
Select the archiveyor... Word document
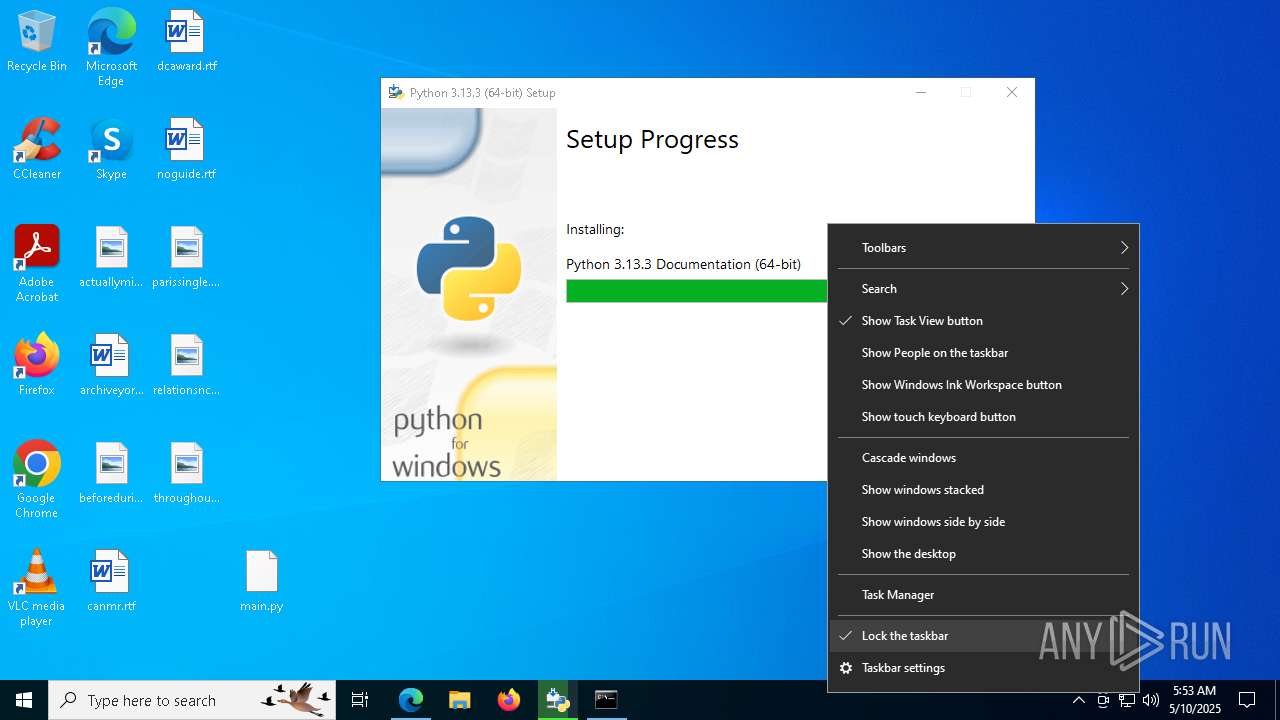tap(111, 365)
